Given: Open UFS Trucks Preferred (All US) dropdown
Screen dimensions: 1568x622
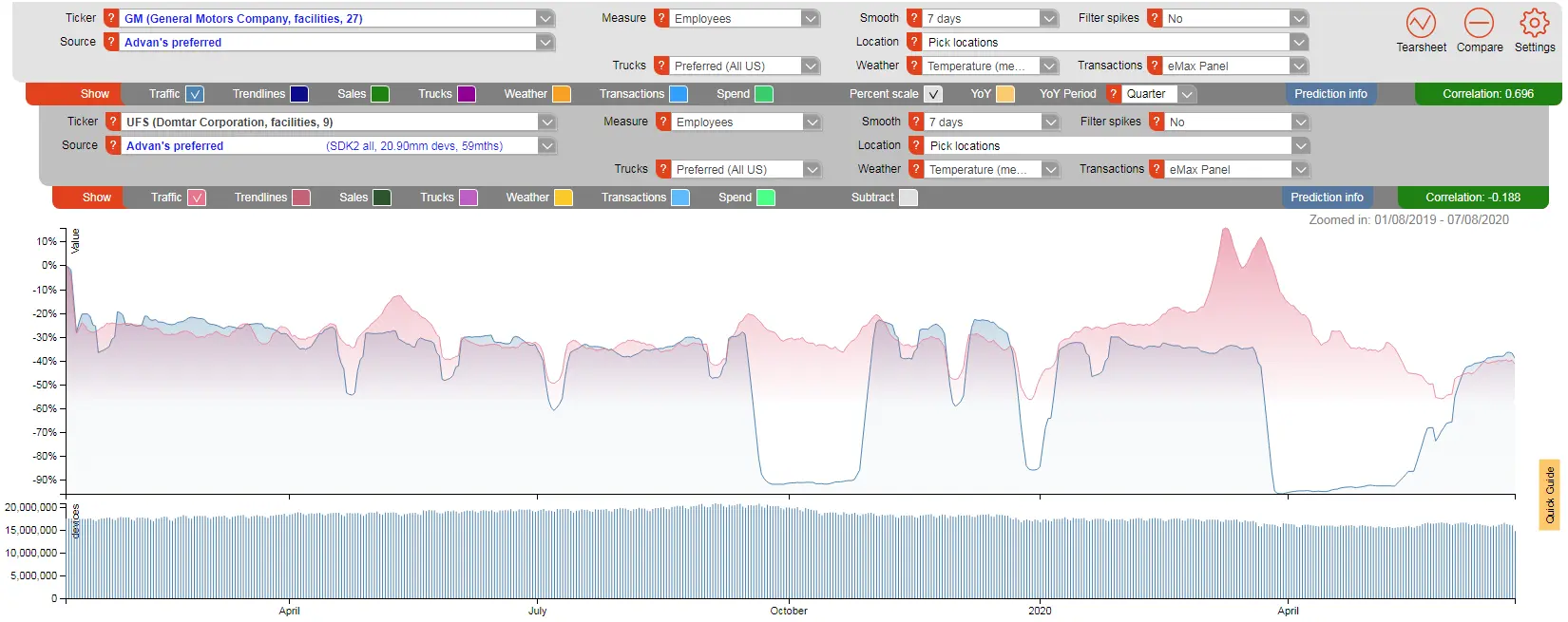Looking at the screenshot, I should click(812, 169).
